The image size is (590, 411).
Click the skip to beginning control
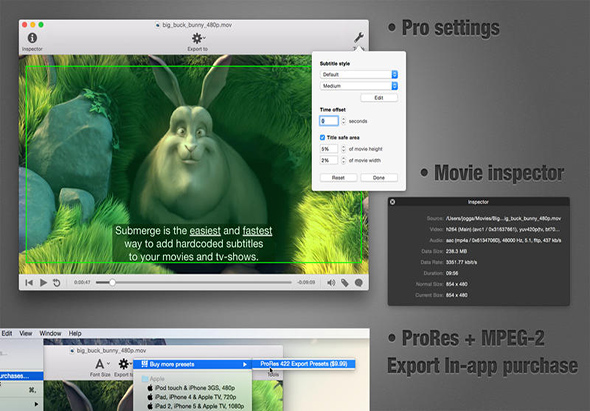pyautogui.click(x=29, y=283)
